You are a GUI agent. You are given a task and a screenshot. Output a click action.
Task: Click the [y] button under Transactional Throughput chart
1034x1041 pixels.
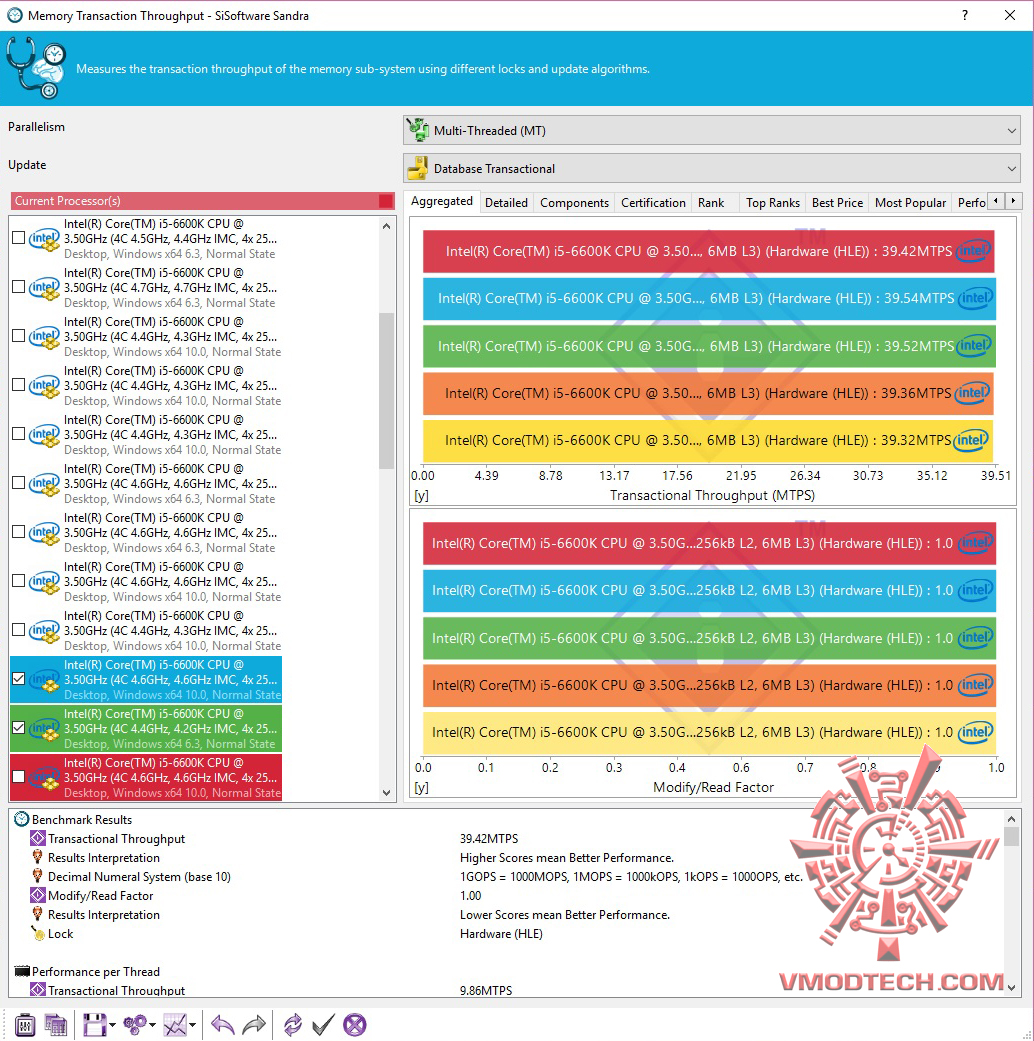421,495
